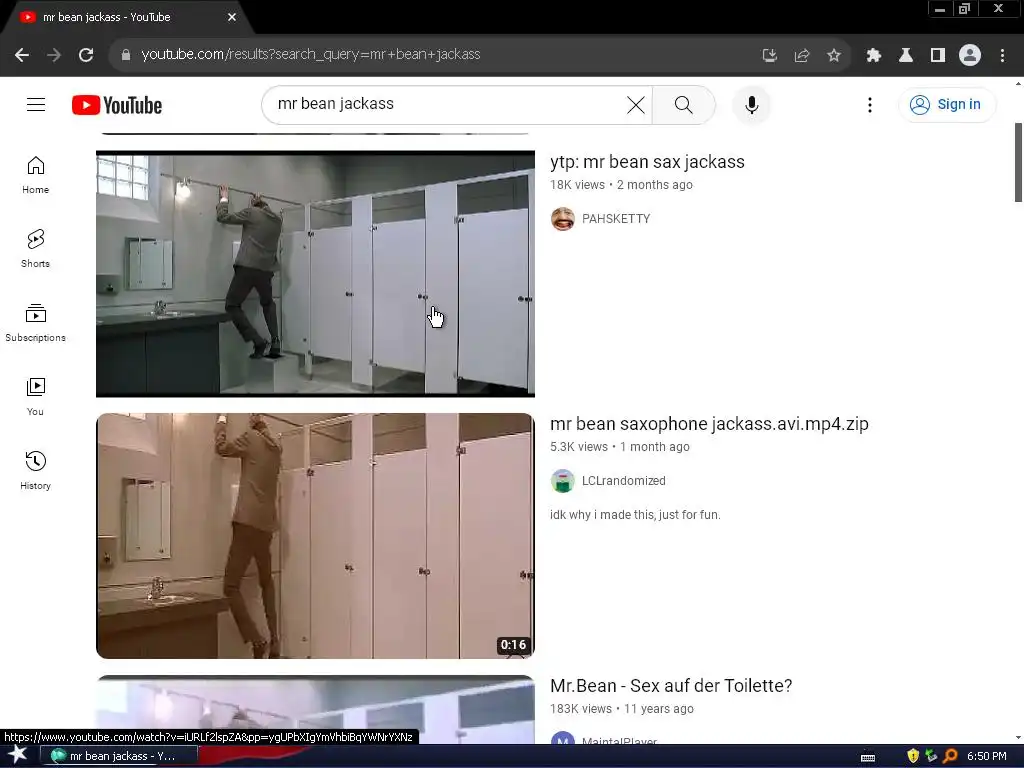Click the Sign in button

pos(947,104)
